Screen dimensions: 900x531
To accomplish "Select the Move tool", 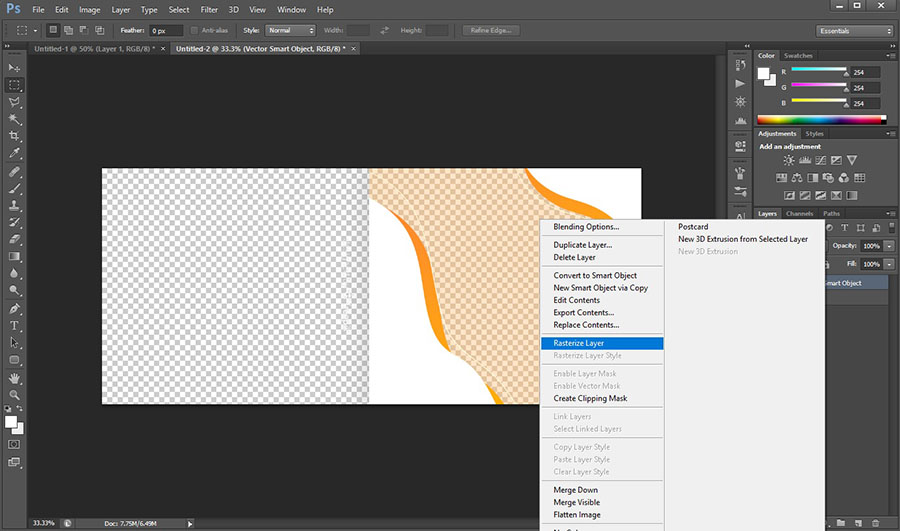I will pyautogui.click(x=15, y=67).
